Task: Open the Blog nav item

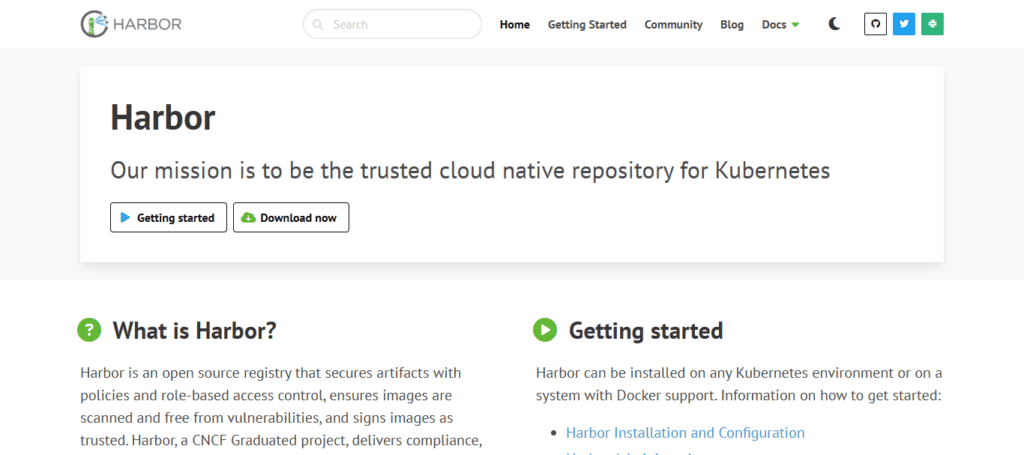Action: [732, 25]
